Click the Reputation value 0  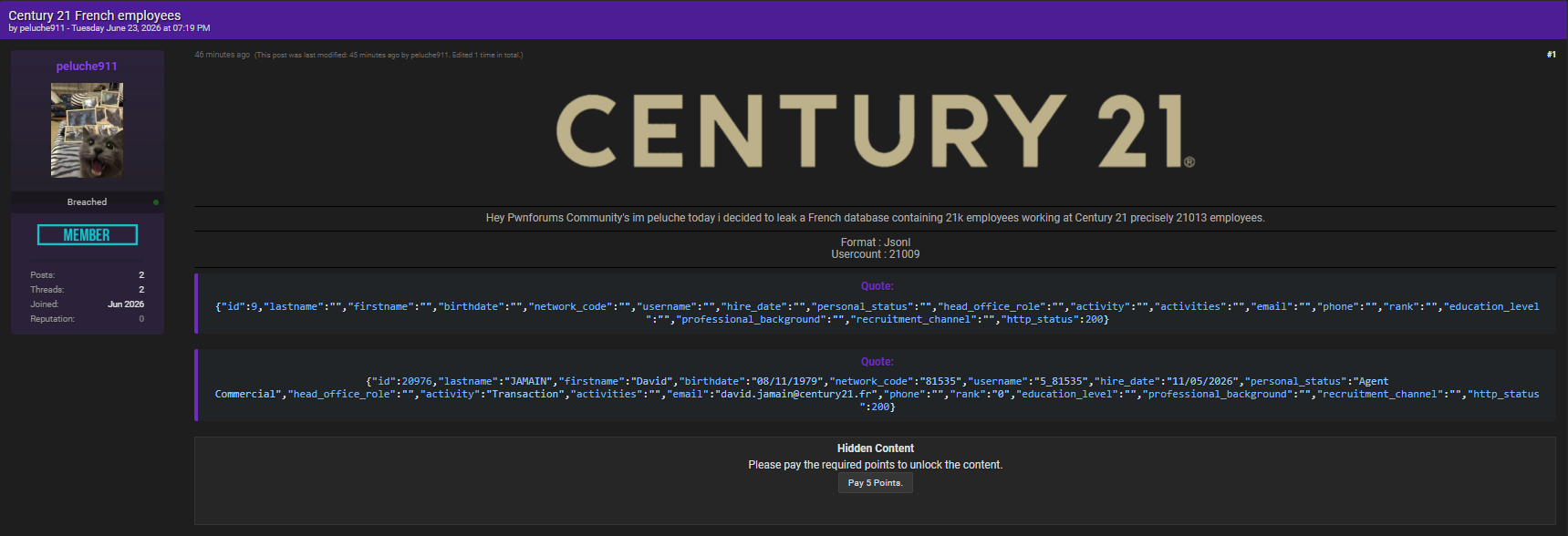coord(141,319)
